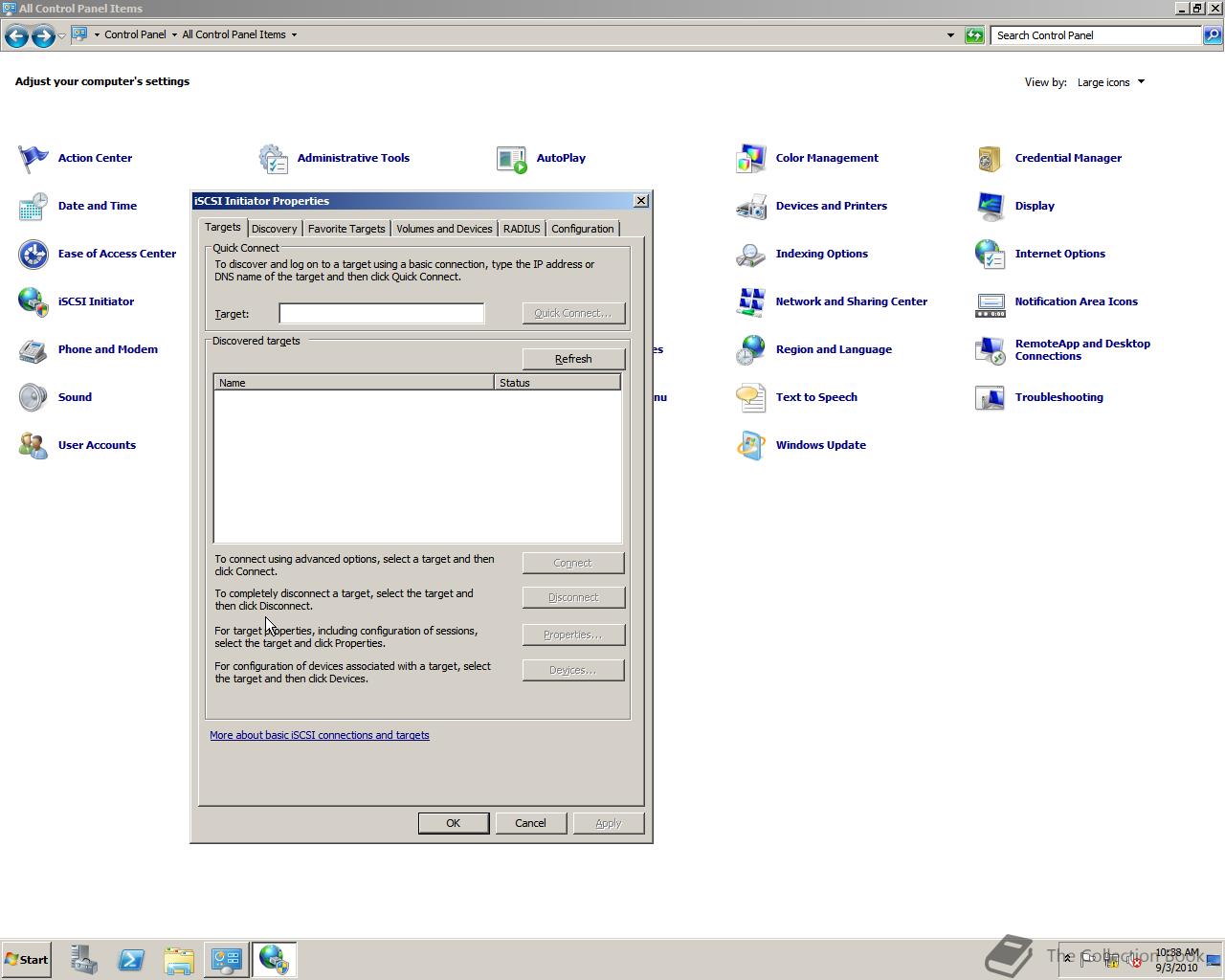This screenshot has height=980, width=1225.
Task: Open the Sound speaker icon
Action: pyautogui.click(x=33, y=397)
